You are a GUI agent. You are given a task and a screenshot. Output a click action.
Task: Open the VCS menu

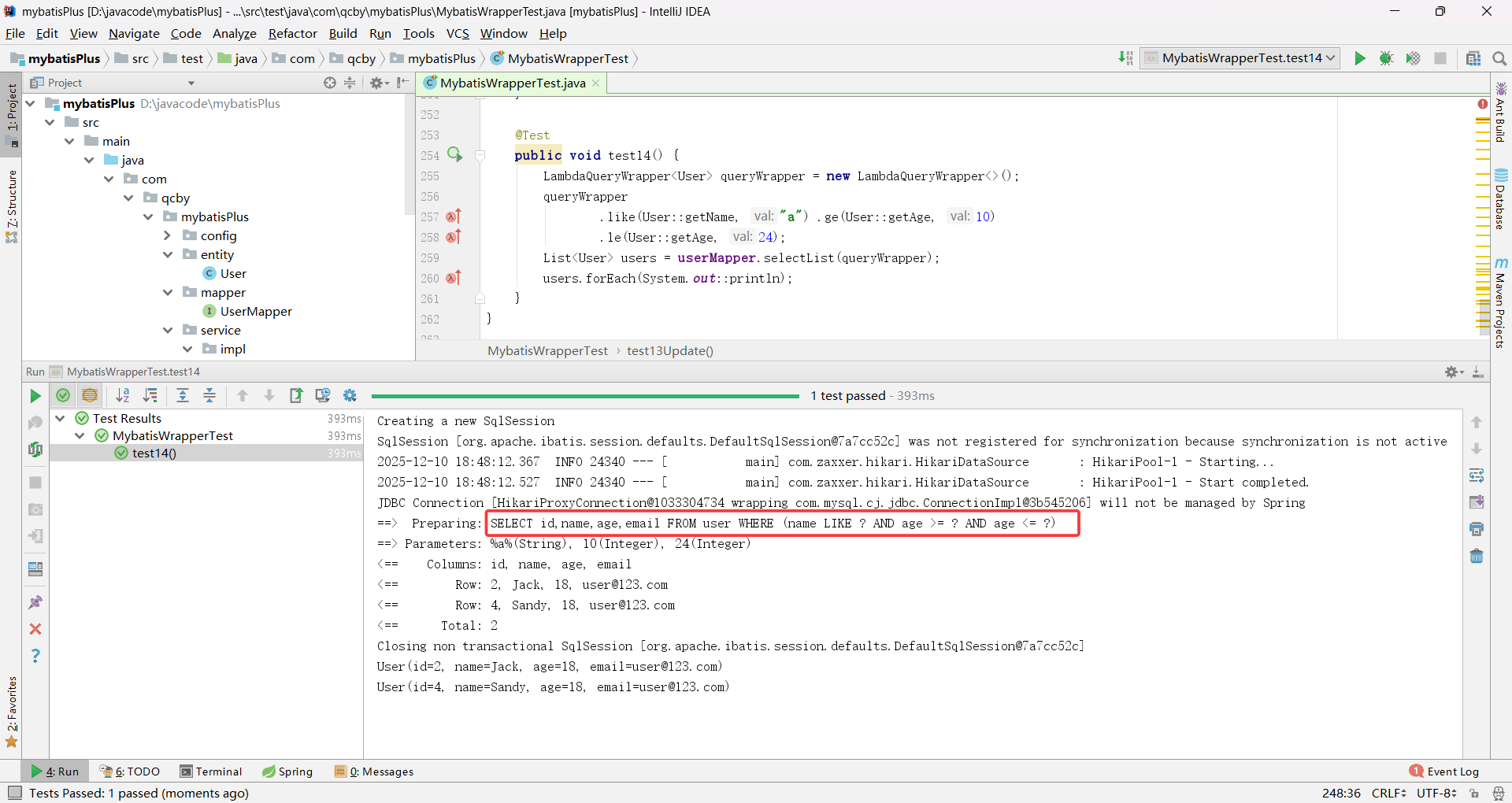(x=458, y=34)
